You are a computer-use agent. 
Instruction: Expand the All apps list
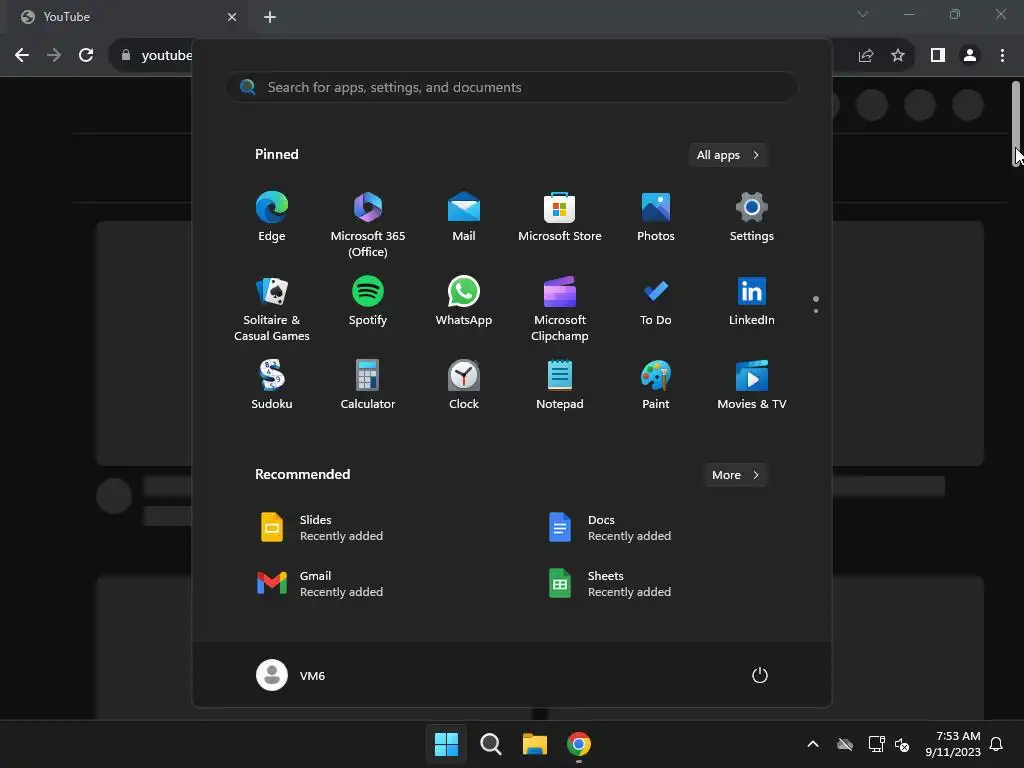(728, 155)
